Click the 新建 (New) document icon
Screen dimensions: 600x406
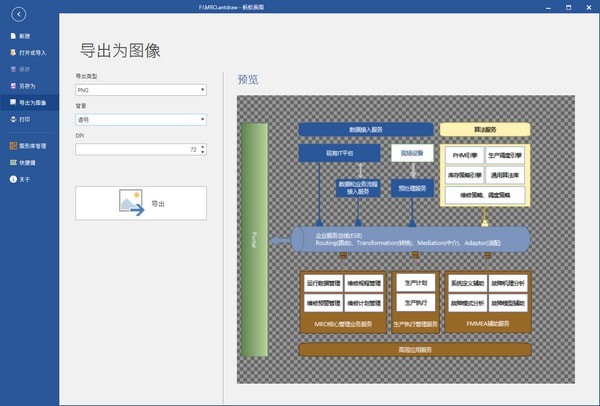point(11,35)
